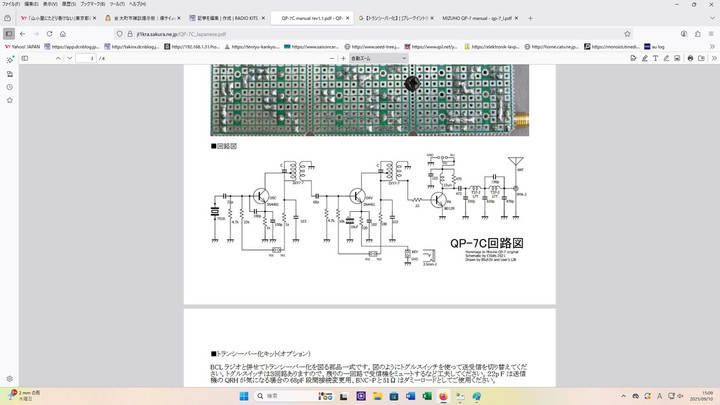Viewport: 720px width, 405px height.
Task: Open the ブックマーク menu
Action: pyautogui.click(x=92, y=4)
